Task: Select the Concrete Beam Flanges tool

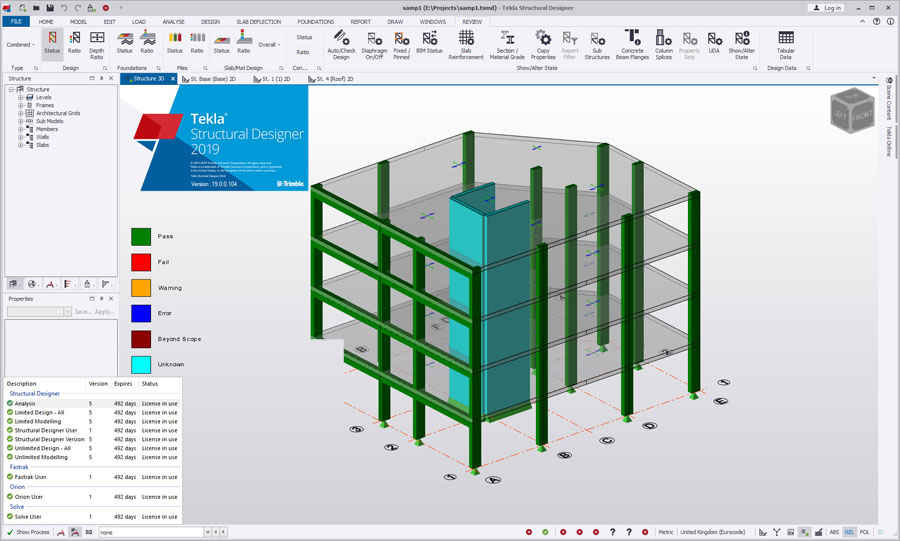Action: [632, 43]
